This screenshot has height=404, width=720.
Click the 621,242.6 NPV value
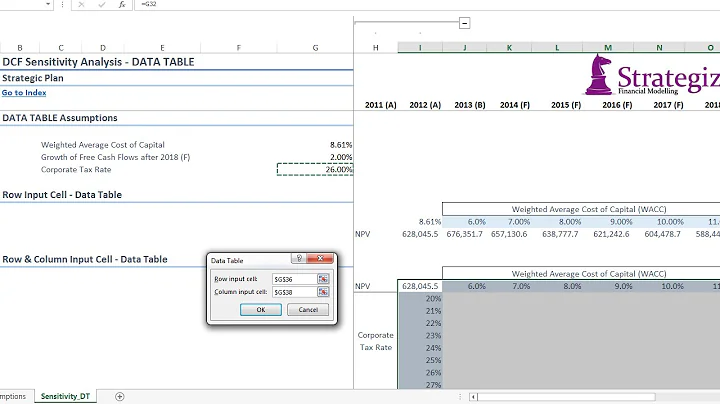(611, 234)
